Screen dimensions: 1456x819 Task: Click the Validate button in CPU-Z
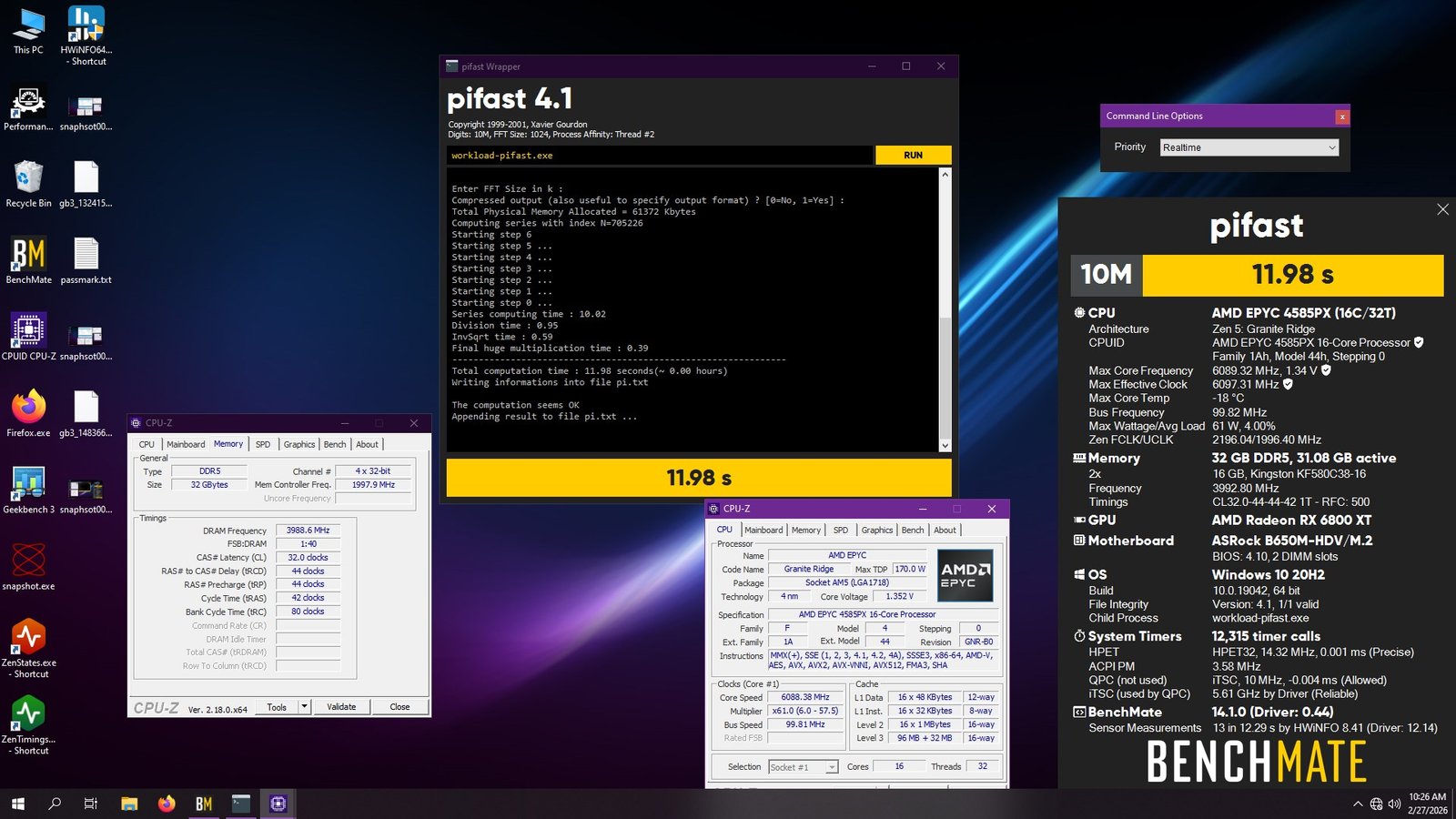tap(341, 707)
